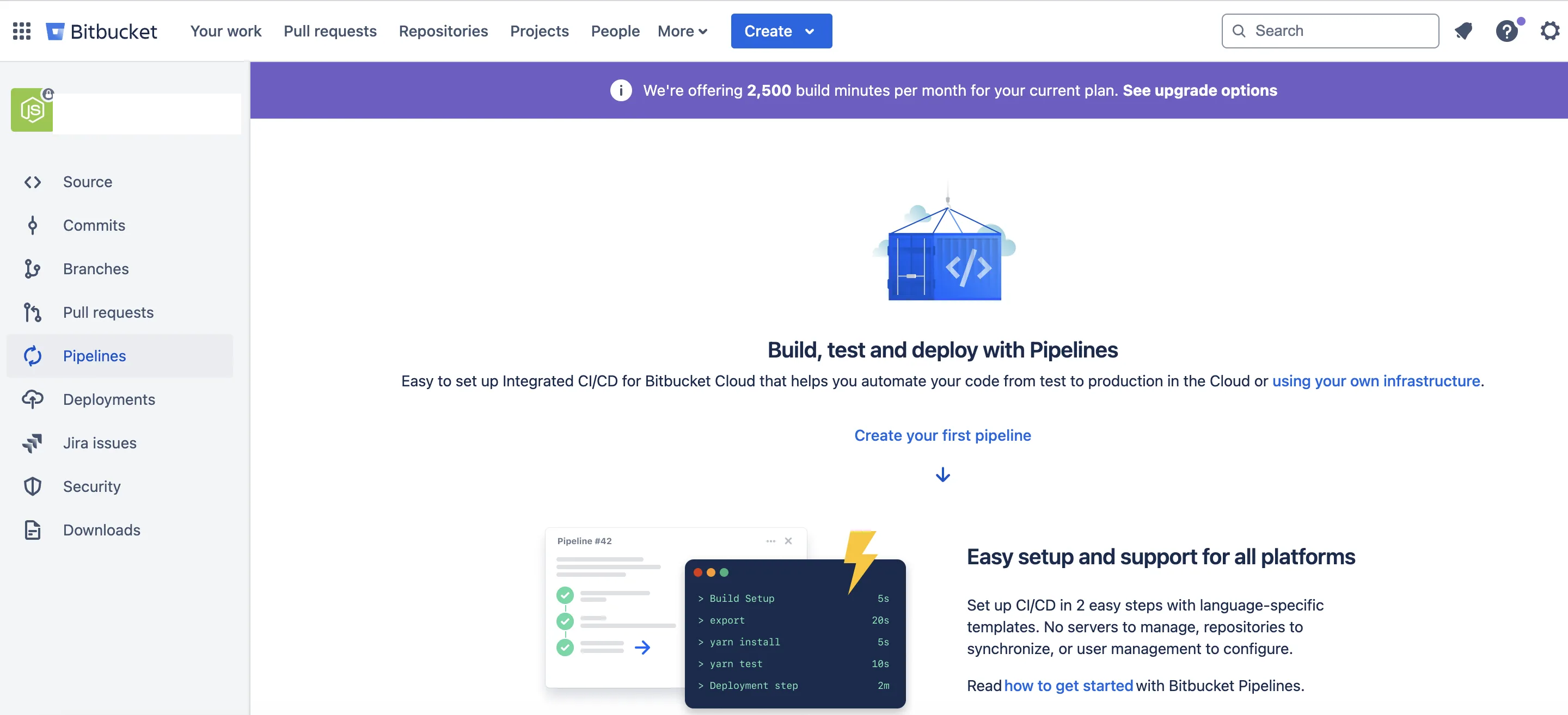Click the down arrow below Create your first pipeline
Image resolution: width=1568 pixels, height=715 pixels.
point(943,474)
